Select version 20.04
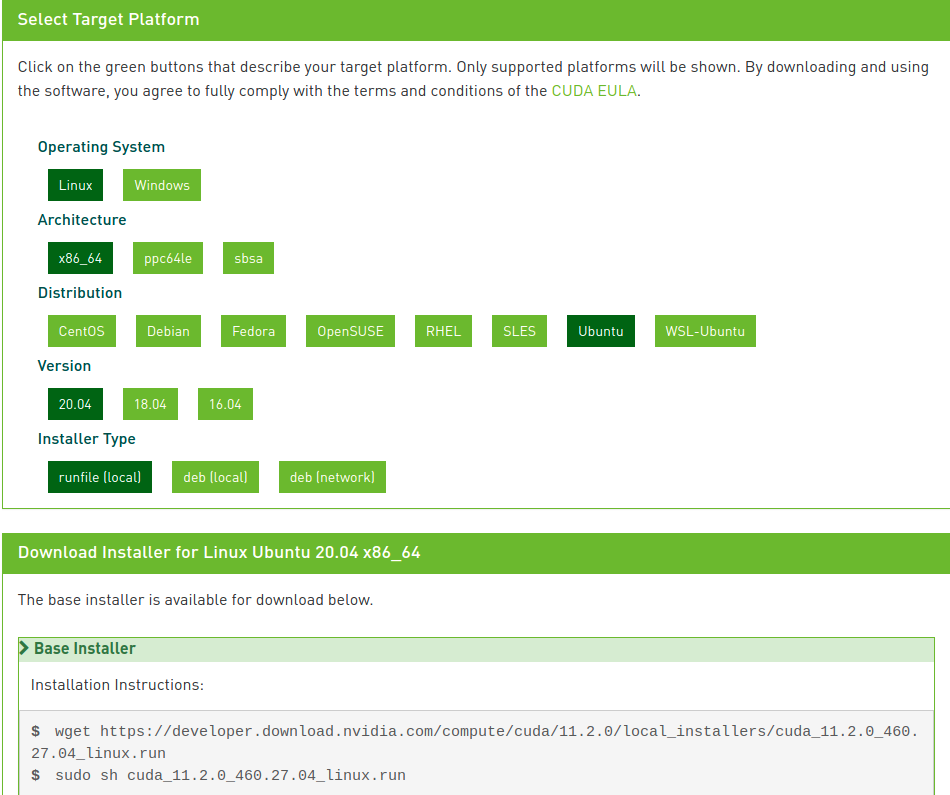The width and height of the screenshot is (950, 795). 75,404
